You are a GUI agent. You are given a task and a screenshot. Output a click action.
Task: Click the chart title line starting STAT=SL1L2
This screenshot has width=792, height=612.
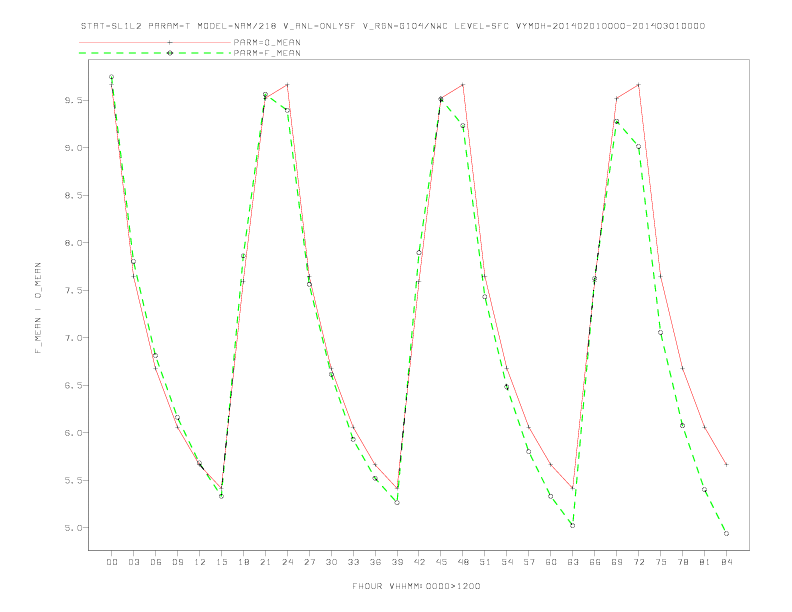tap(392, 26)
